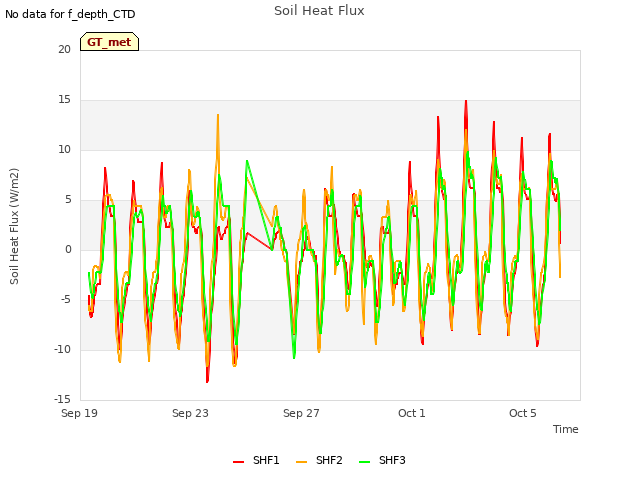
Task: Click the highest red SHF1 peak near 15
Action: tap(466, 101)
